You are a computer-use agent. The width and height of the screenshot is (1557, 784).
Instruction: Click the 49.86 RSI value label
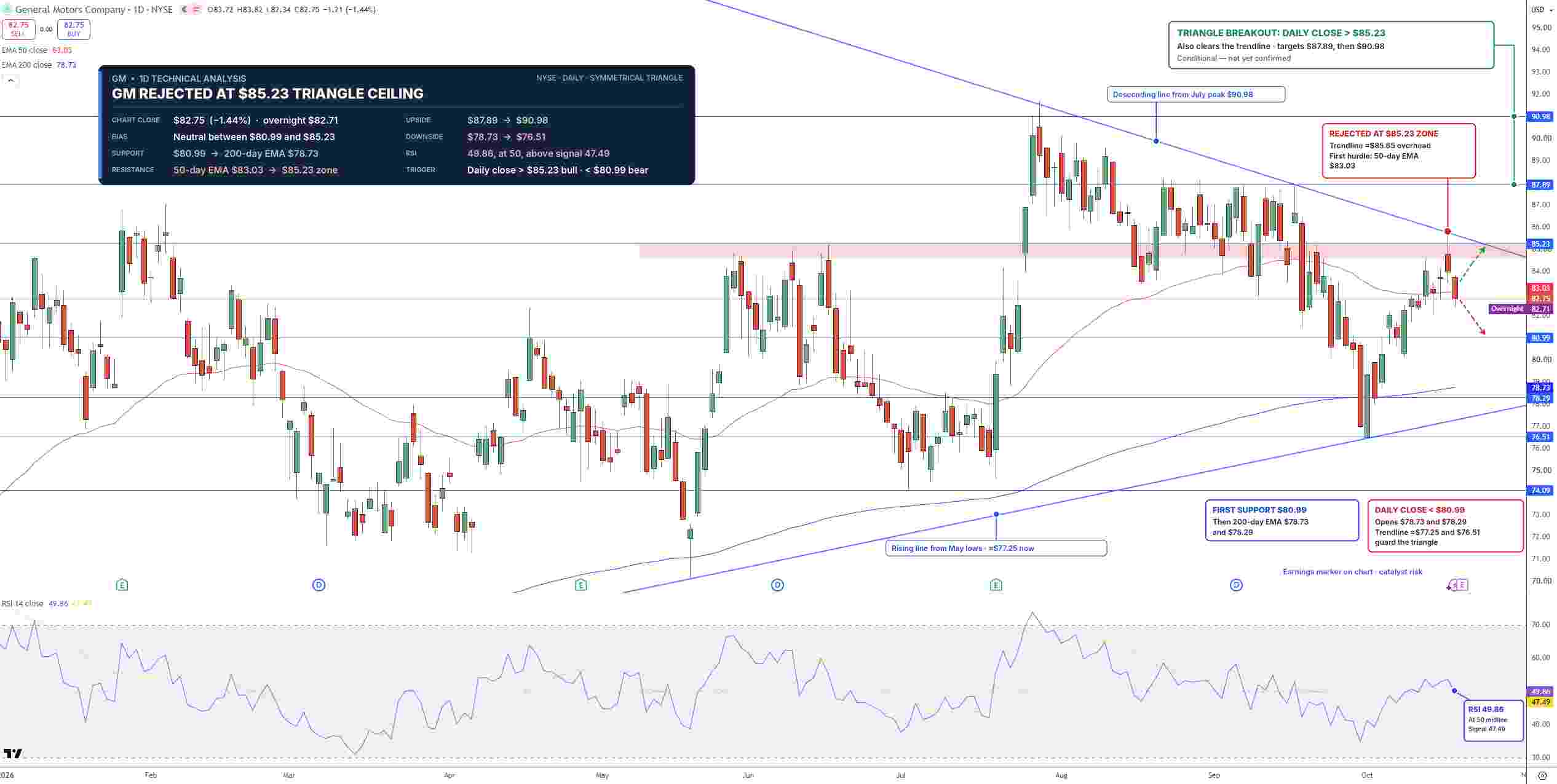1540,691
